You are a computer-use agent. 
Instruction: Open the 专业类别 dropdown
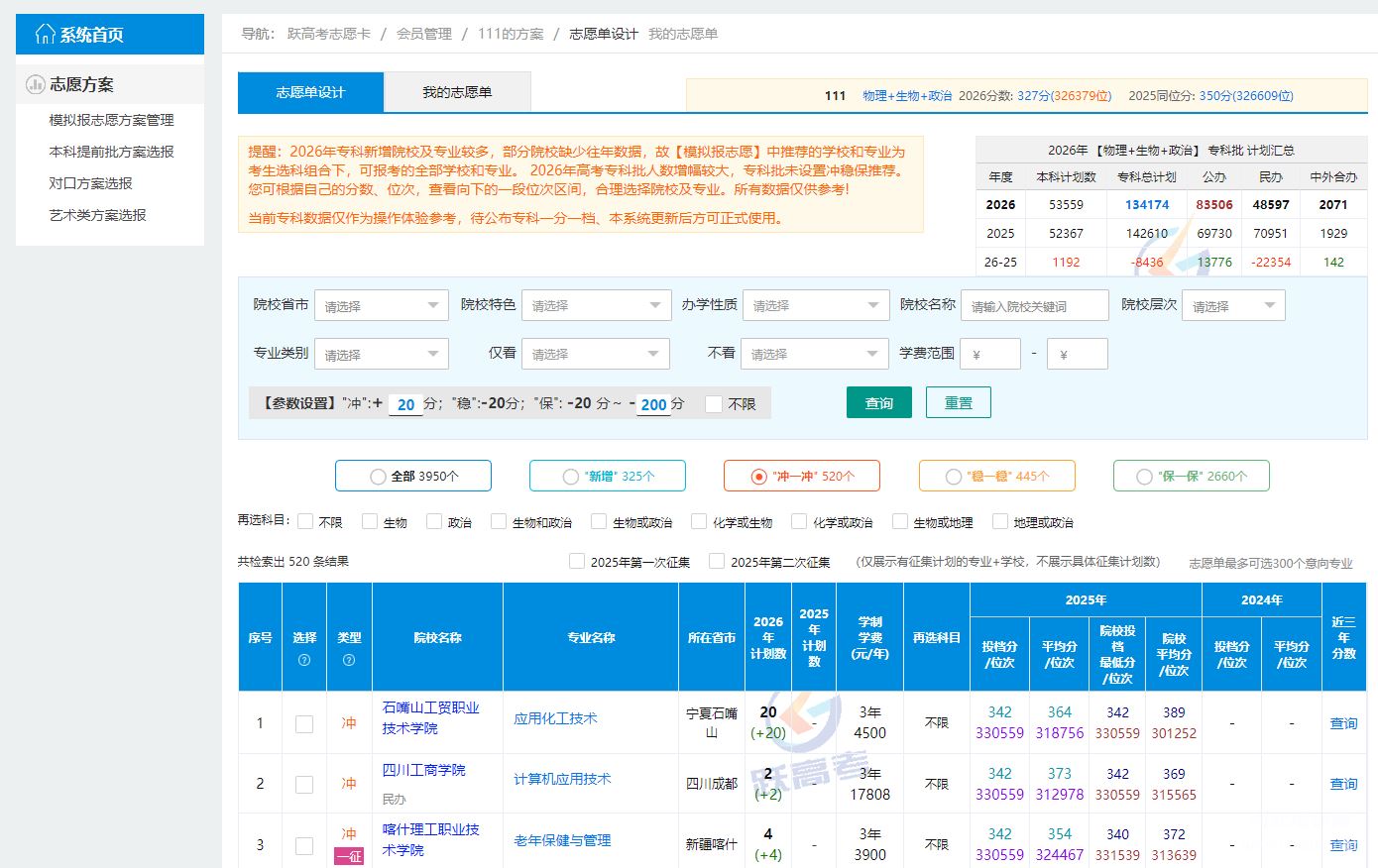[x=382, y=354]
